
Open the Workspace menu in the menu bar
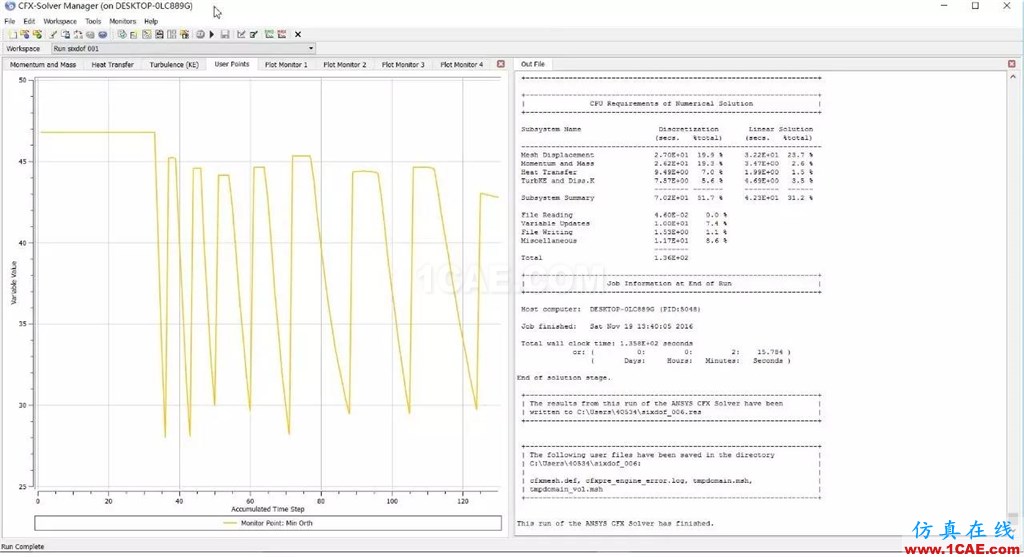[x=60, y=21]
